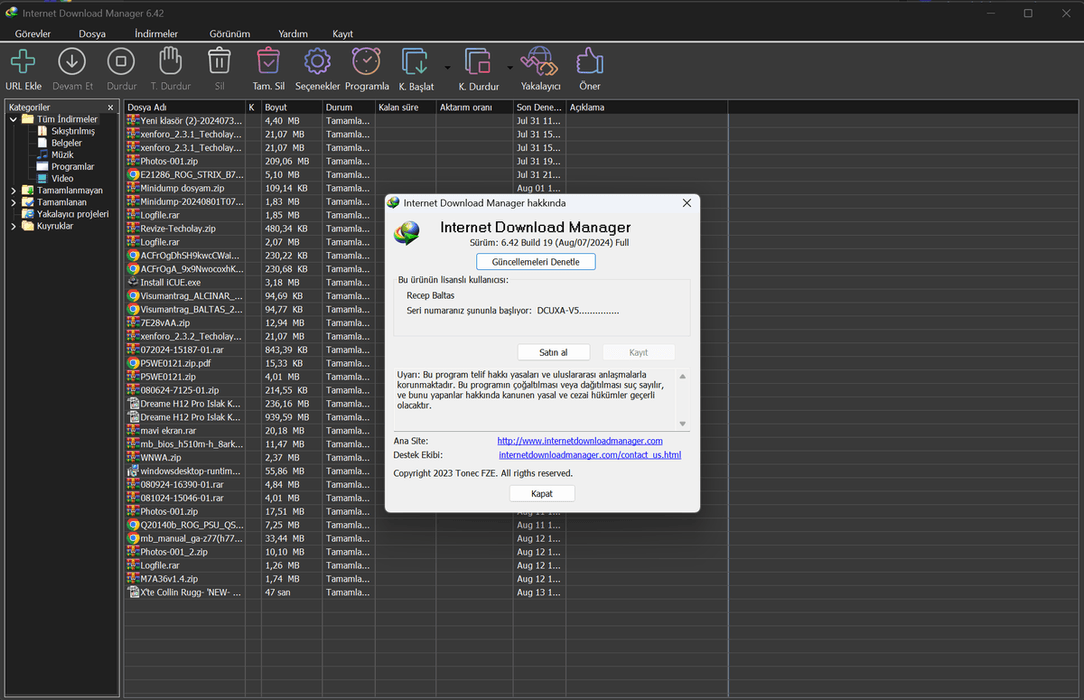1084x700 pixels.
Task: Expand the Tamamlanmayan category
Action: 13,191
